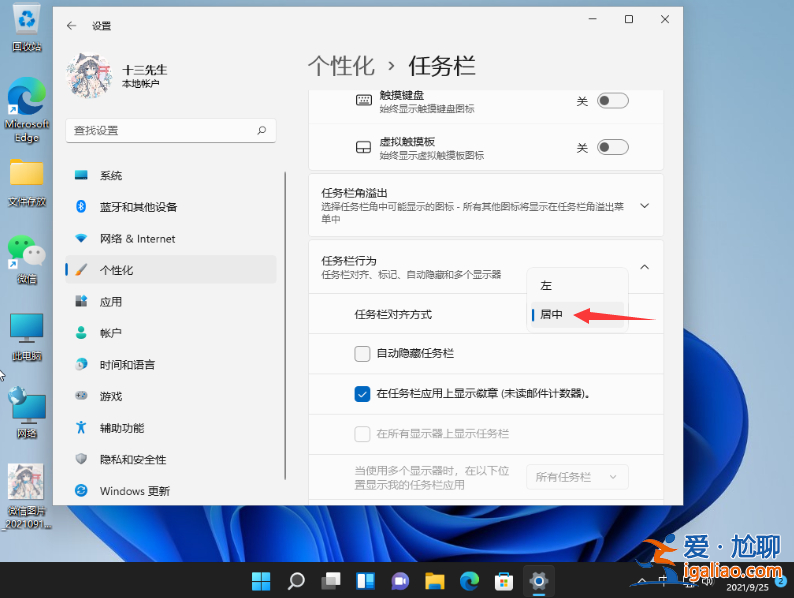The image size is (794, 598).
Task: Open 网络 & Internet settings
Action: click(171, 238)
